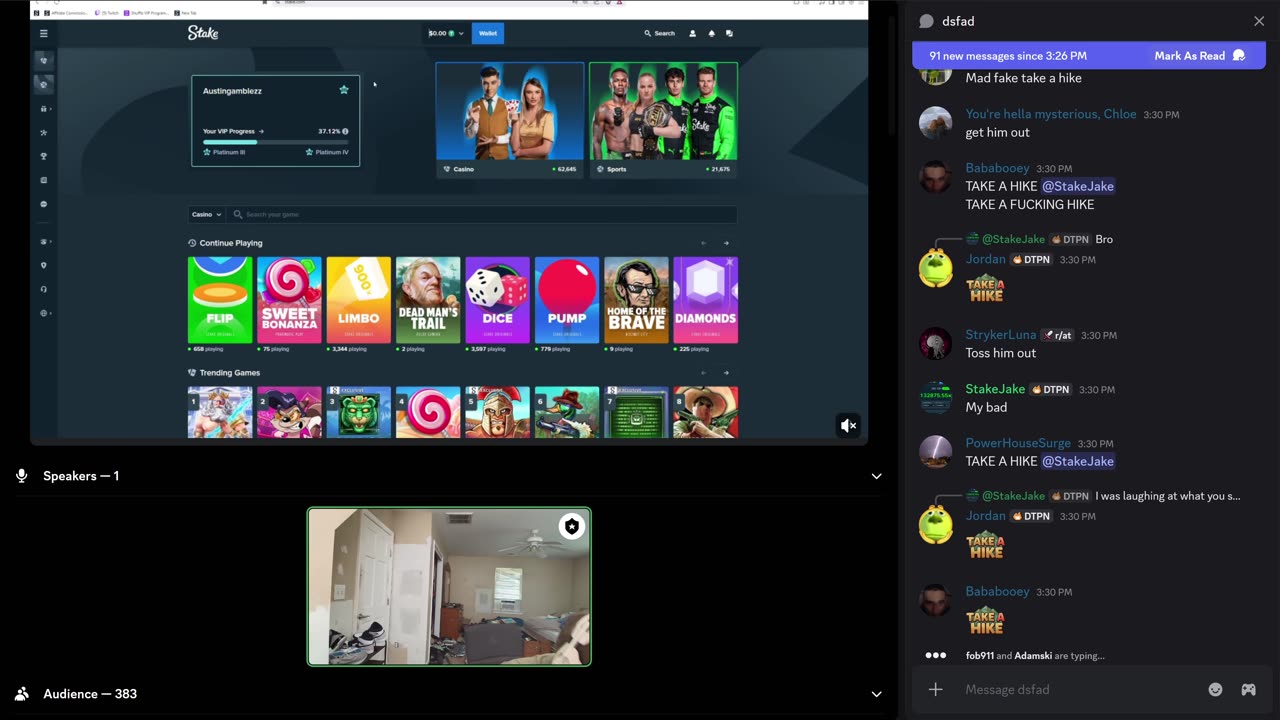
Task: Open trending game number 8 tile
Action: [705, 412]
